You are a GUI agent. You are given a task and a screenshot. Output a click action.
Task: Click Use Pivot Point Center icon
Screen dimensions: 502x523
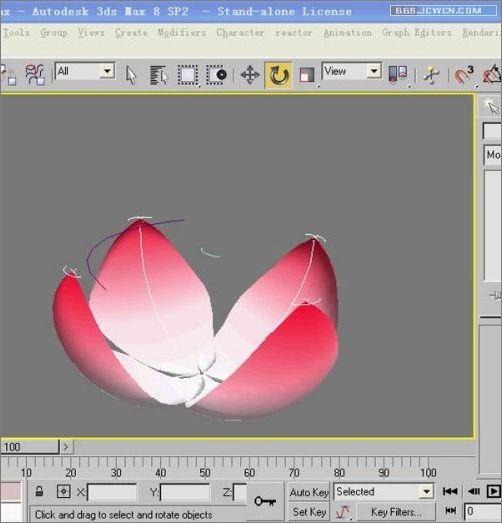398,74
